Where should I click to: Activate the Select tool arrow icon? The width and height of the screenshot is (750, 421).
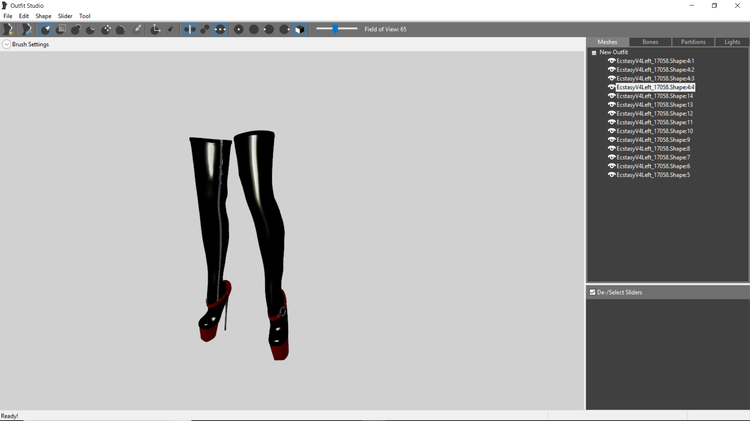click(45, 29)
